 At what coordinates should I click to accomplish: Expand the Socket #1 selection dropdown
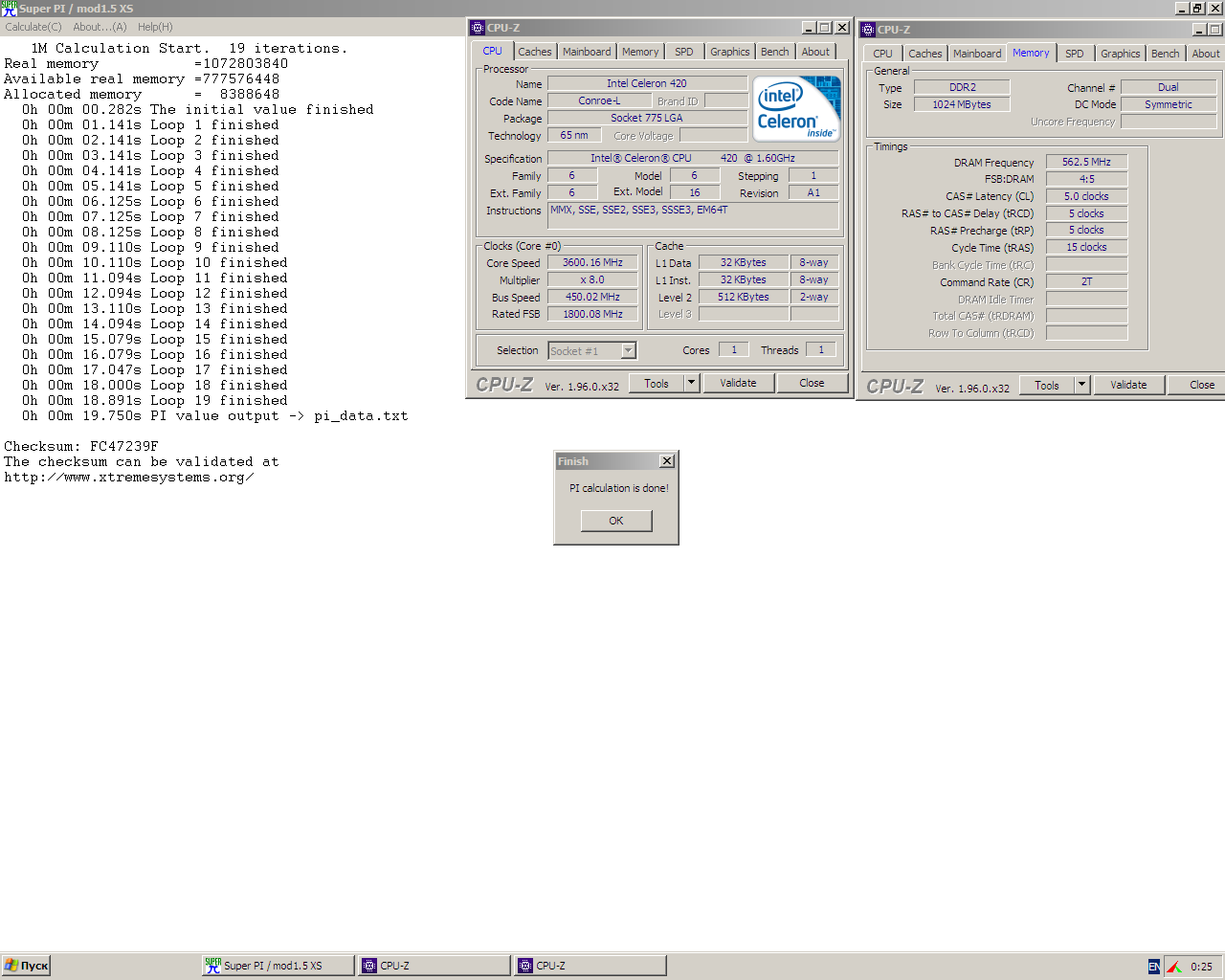(629, 351)
